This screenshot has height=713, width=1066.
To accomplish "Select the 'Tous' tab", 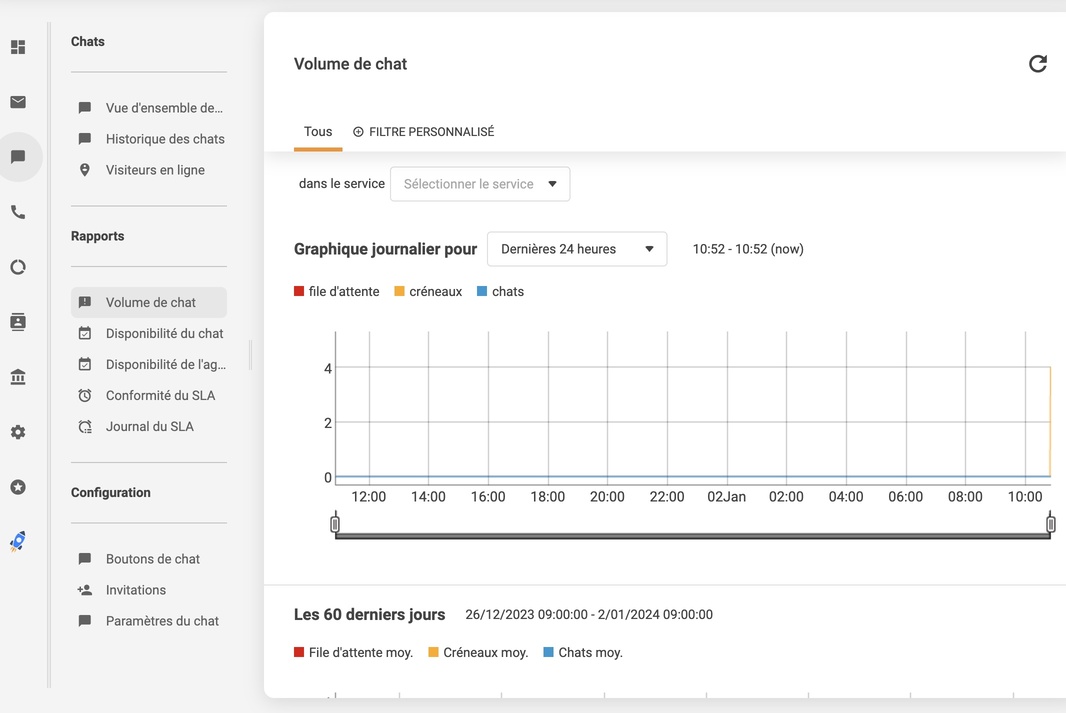I will click(317, 131).
